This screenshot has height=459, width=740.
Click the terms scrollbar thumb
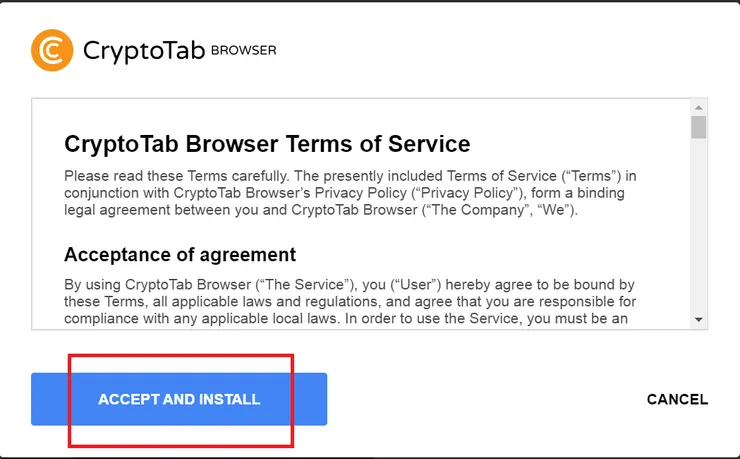(699, 127)
